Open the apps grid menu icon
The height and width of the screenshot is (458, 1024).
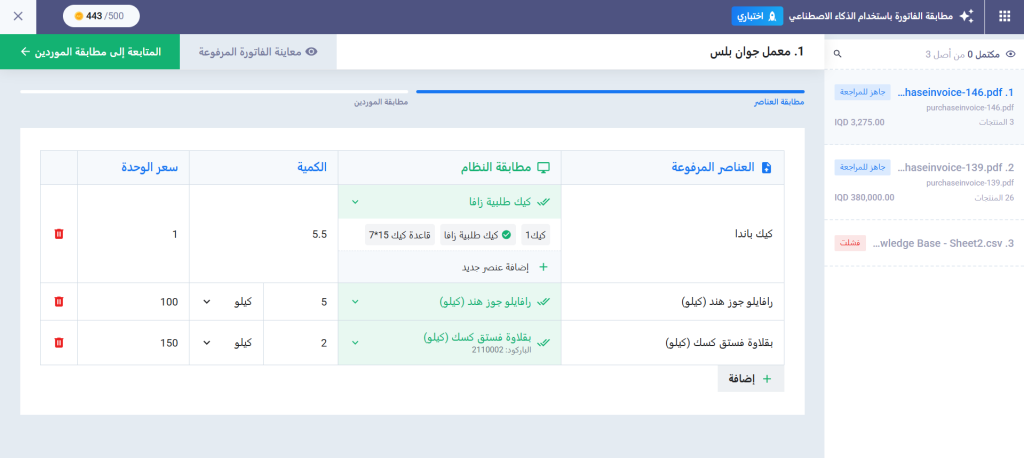[x=1004, y=16]
